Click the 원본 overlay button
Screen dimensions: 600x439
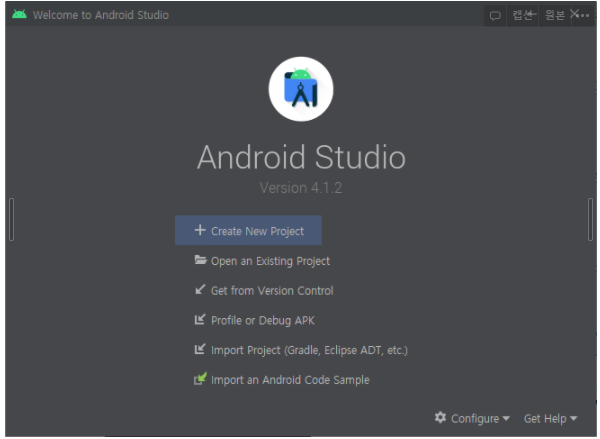[x=555, y=15]
